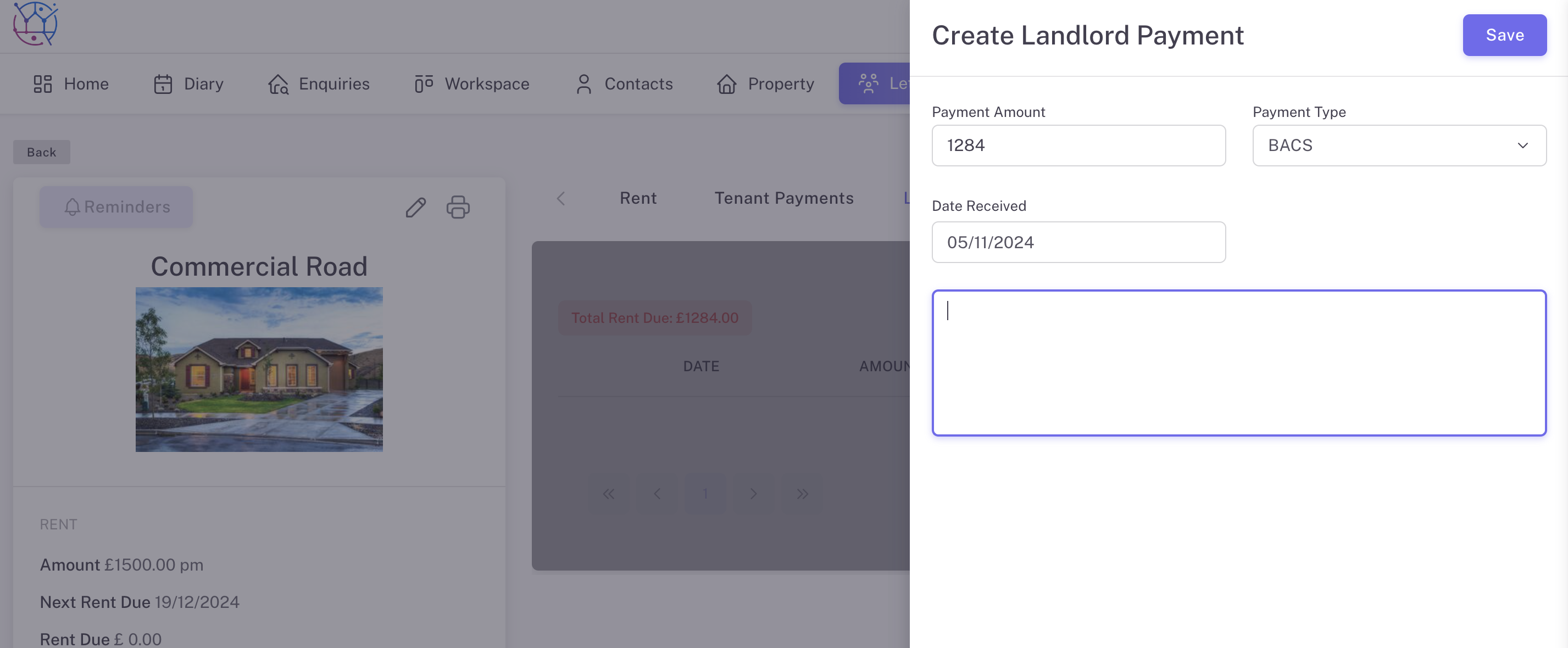Viewport: 1568px width, 648px height.
Task: Click the app logo icon
Action: [35, 24]
